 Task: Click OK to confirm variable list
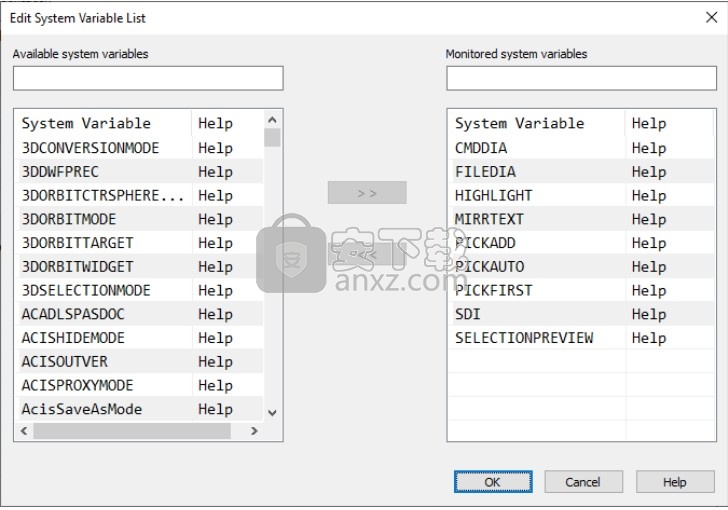tap(493, 482)
